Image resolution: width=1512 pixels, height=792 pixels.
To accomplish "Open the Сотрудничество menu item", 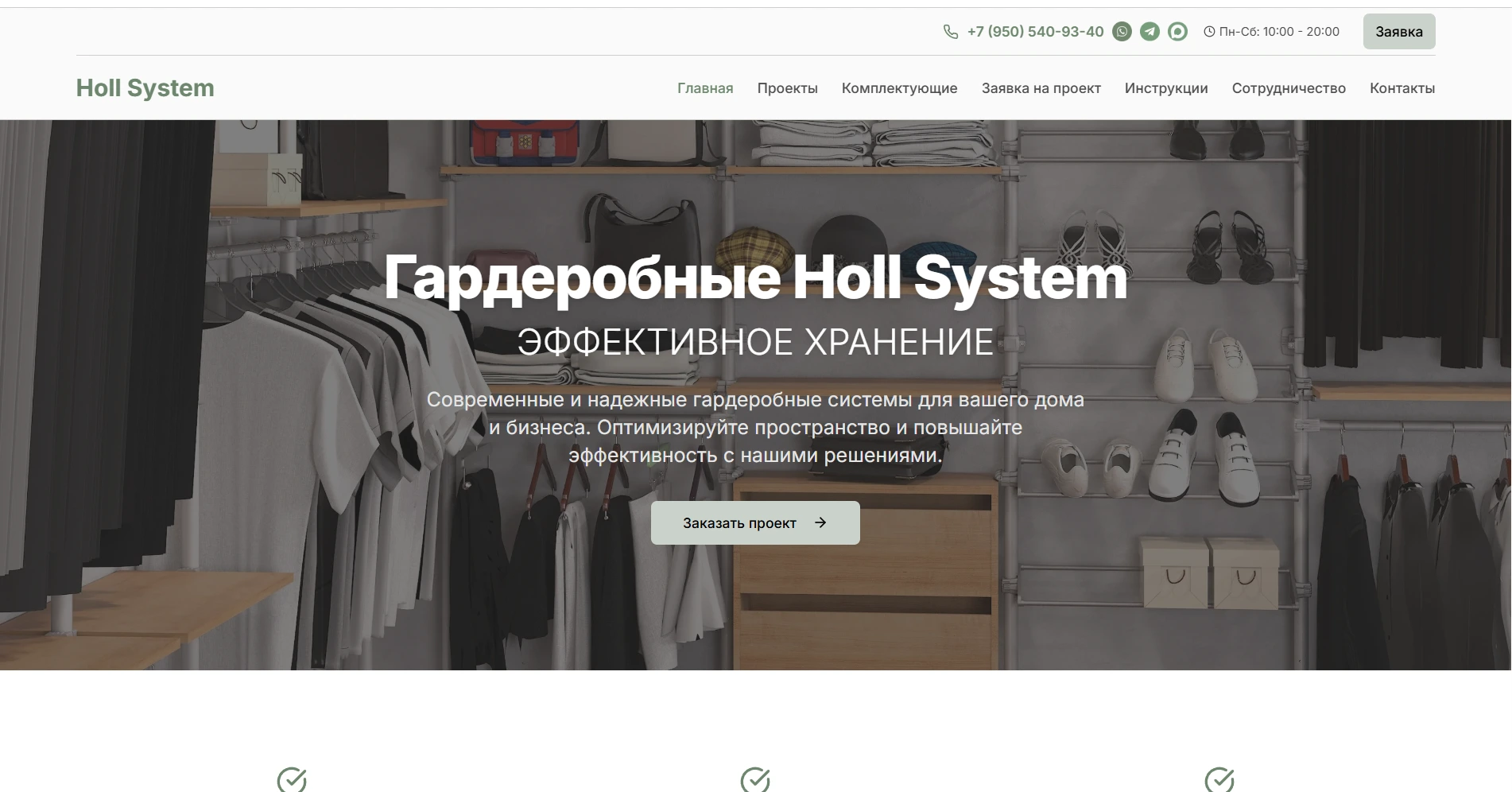I will pyautogui.click(x=1289, y=88).
